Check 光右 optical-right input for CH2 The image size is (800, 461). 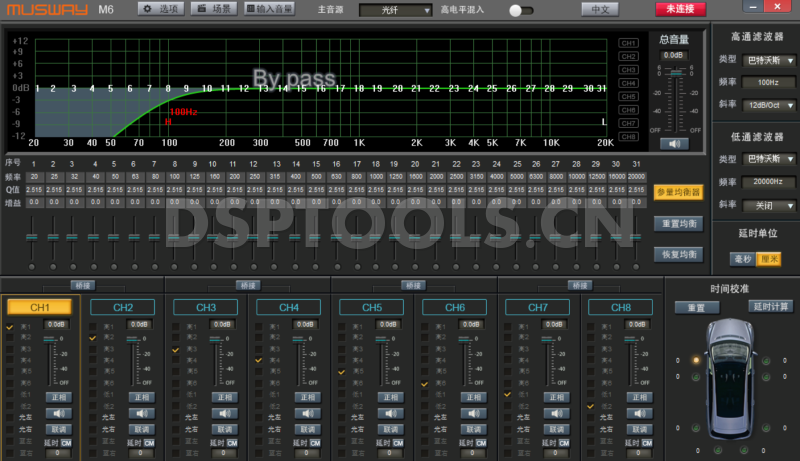[x=92, y=429]
